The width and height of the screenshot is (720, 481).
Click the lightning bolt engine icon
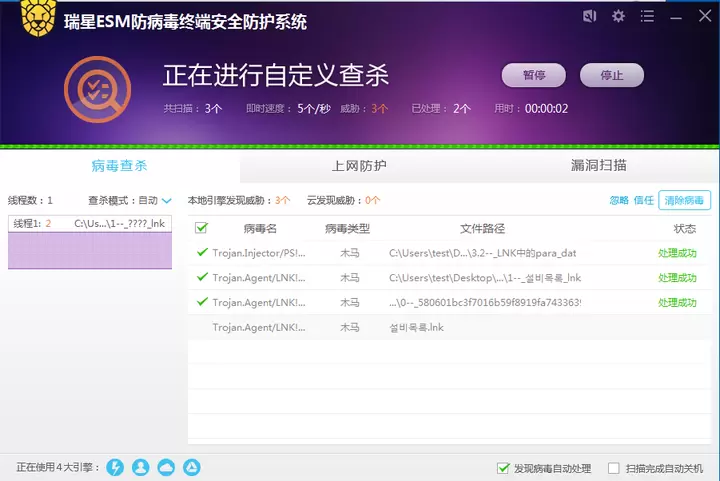pyautogui.click(x=115, y=467)
